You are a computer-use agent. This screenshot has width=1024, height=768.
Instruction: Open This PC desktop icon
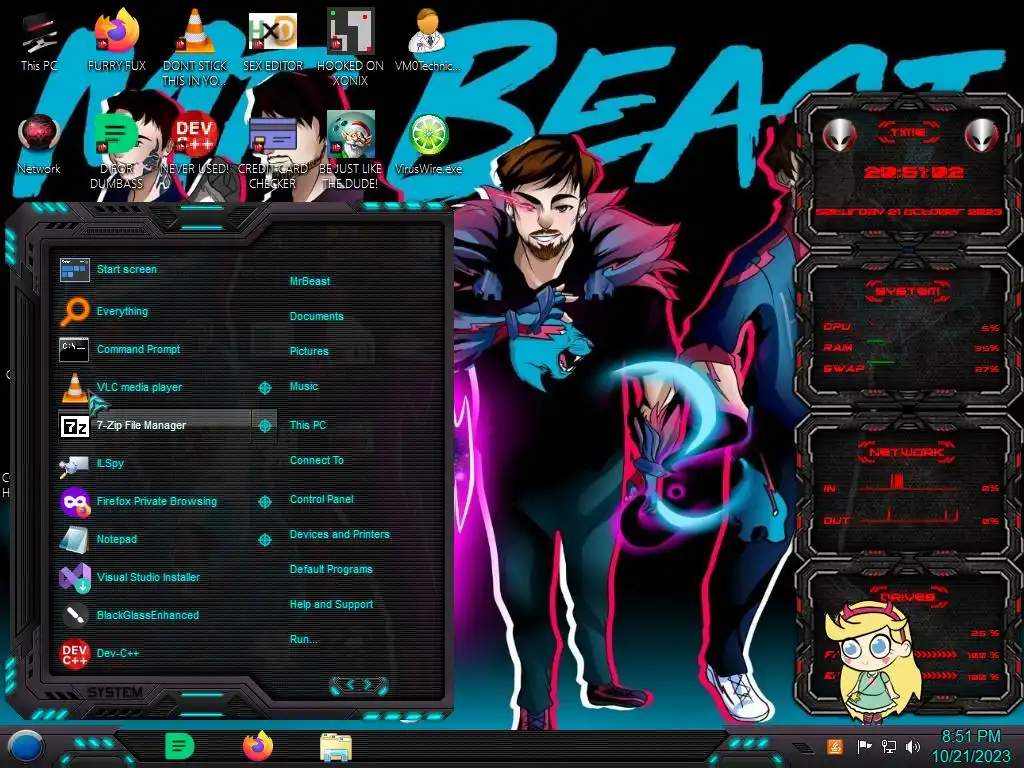39,39
